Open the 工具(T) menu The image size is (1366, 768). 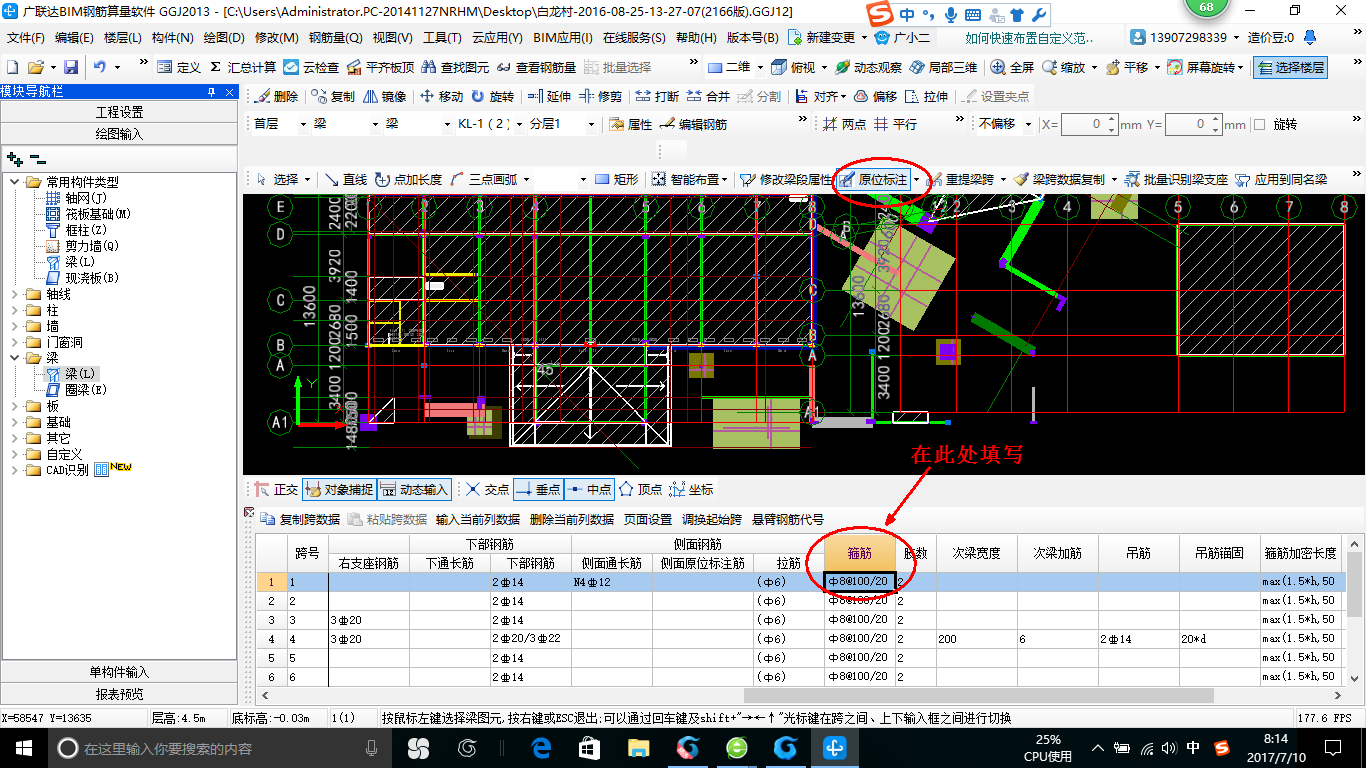[442, 38]
